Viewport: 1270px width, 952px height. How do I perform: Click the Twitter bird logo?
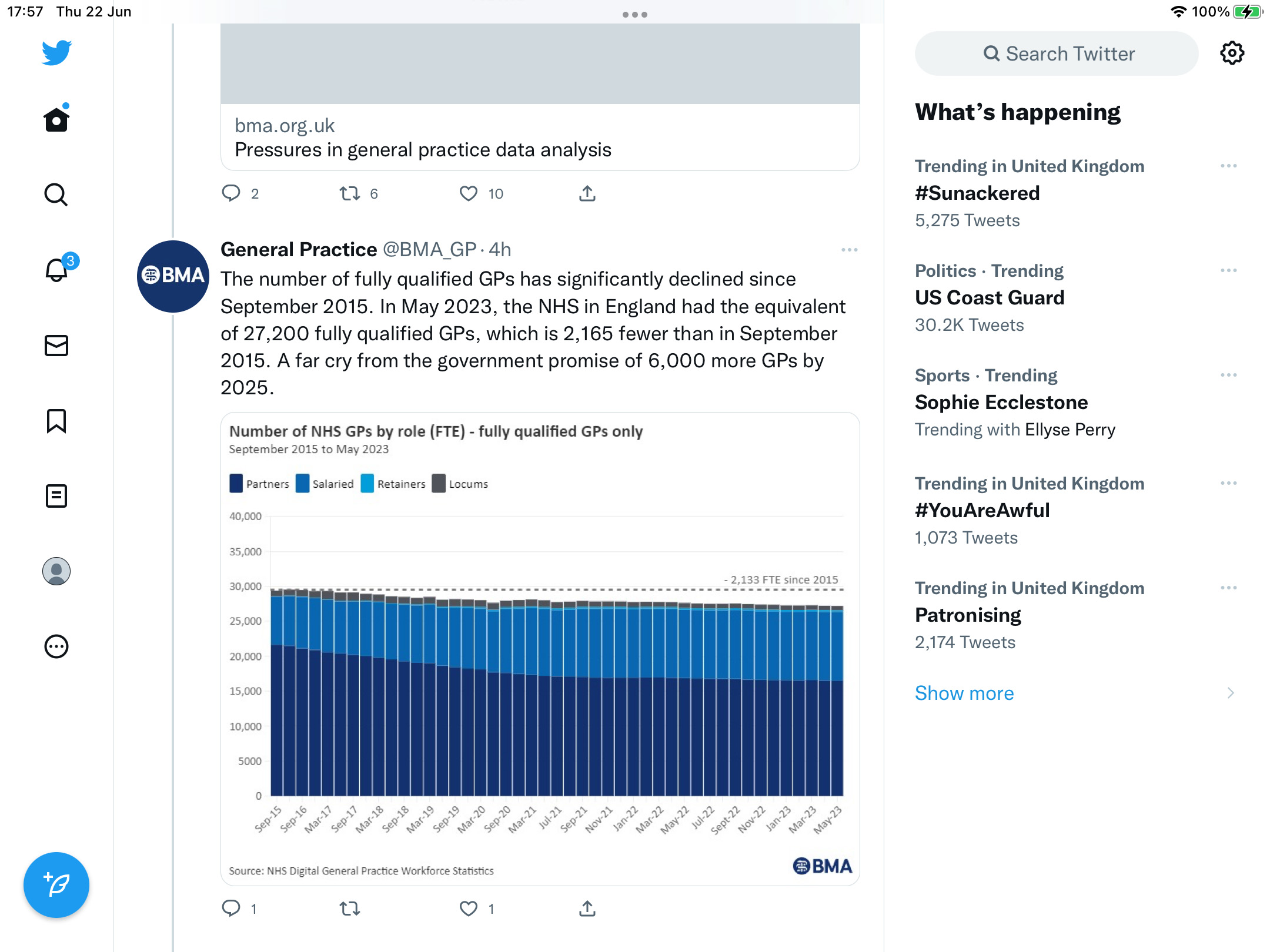point(56,53)
